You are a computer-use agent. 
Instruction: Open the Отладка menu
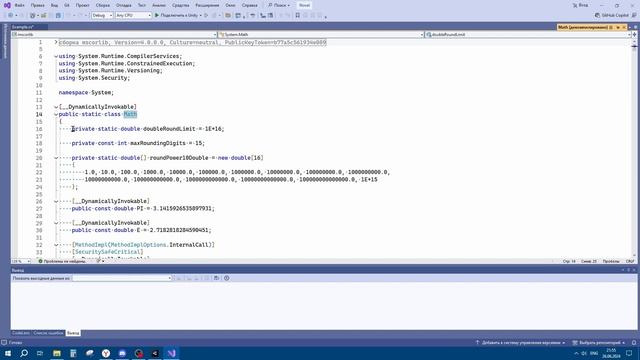[x=123, y=5]
